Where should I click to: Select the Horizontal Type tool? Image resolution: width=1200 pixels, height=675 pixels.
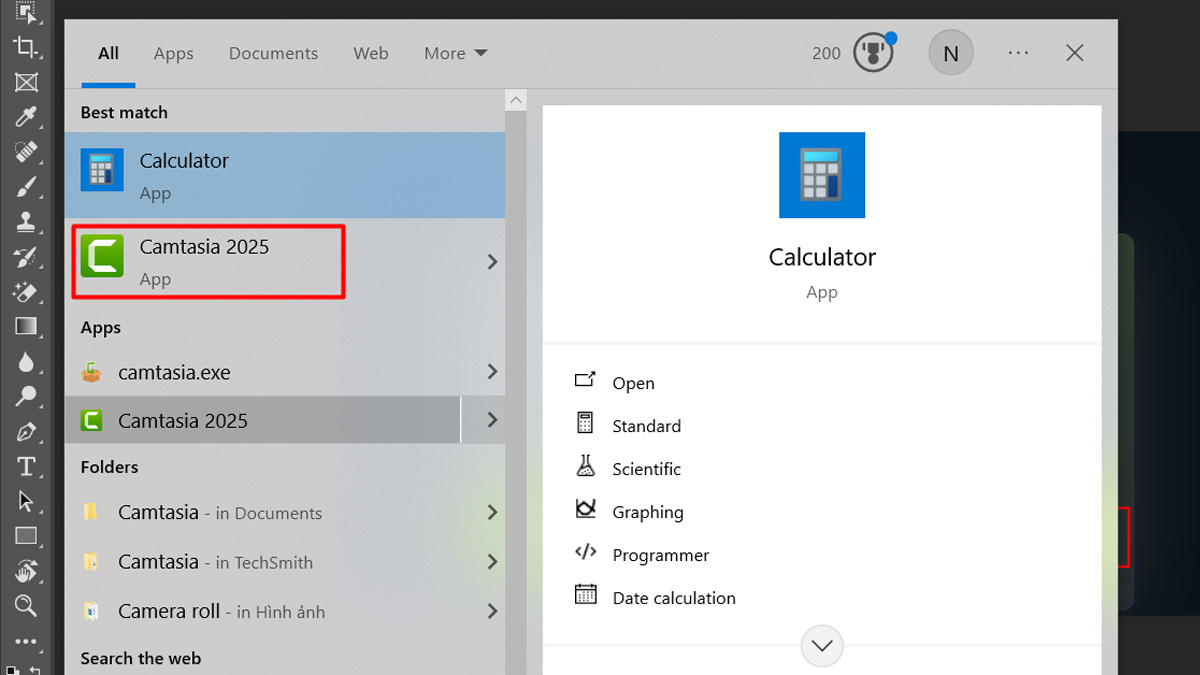coord(26,467)
